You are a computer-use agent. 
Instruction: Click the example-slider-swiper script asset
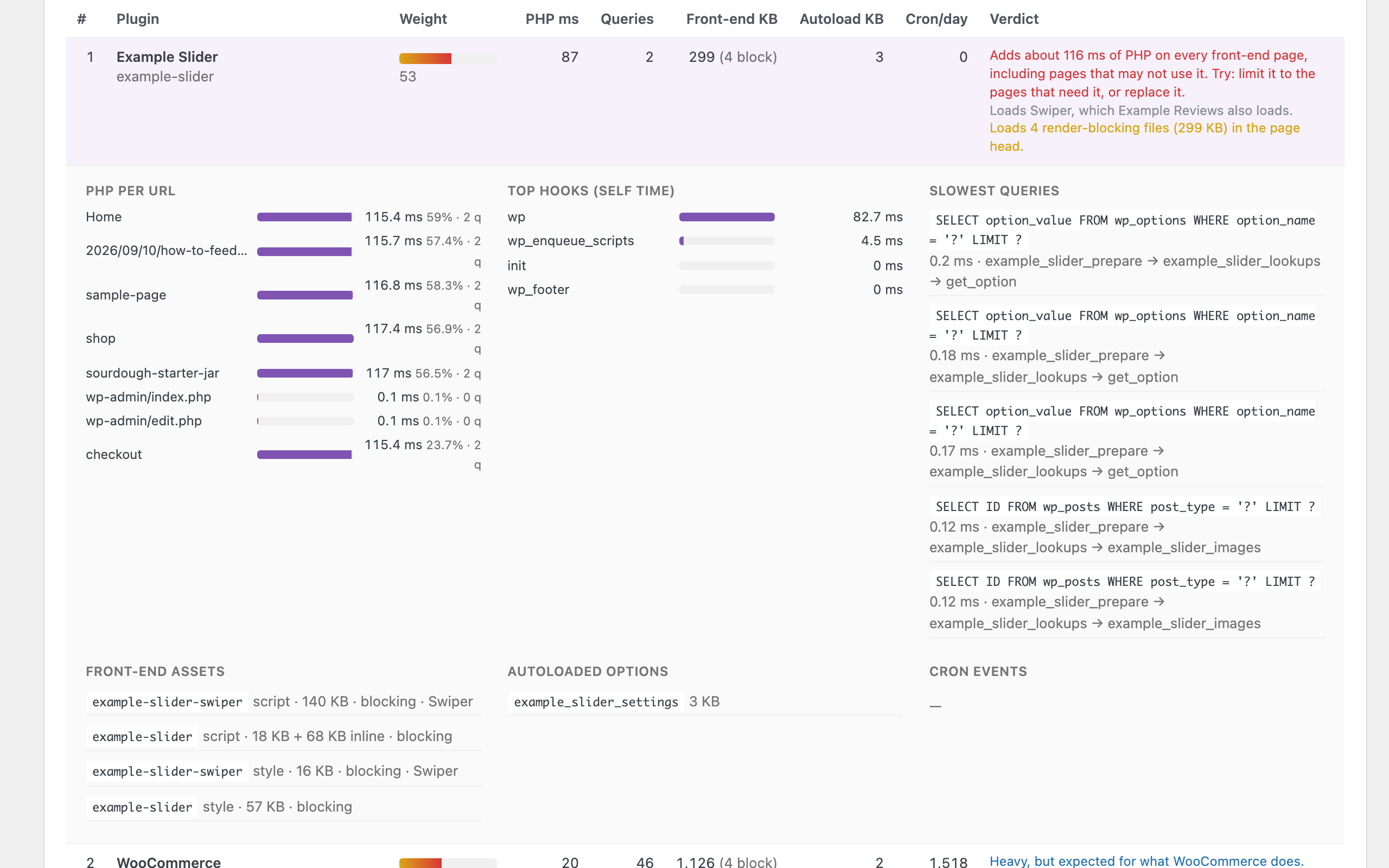pyautogui.click(x=284, y=702)
